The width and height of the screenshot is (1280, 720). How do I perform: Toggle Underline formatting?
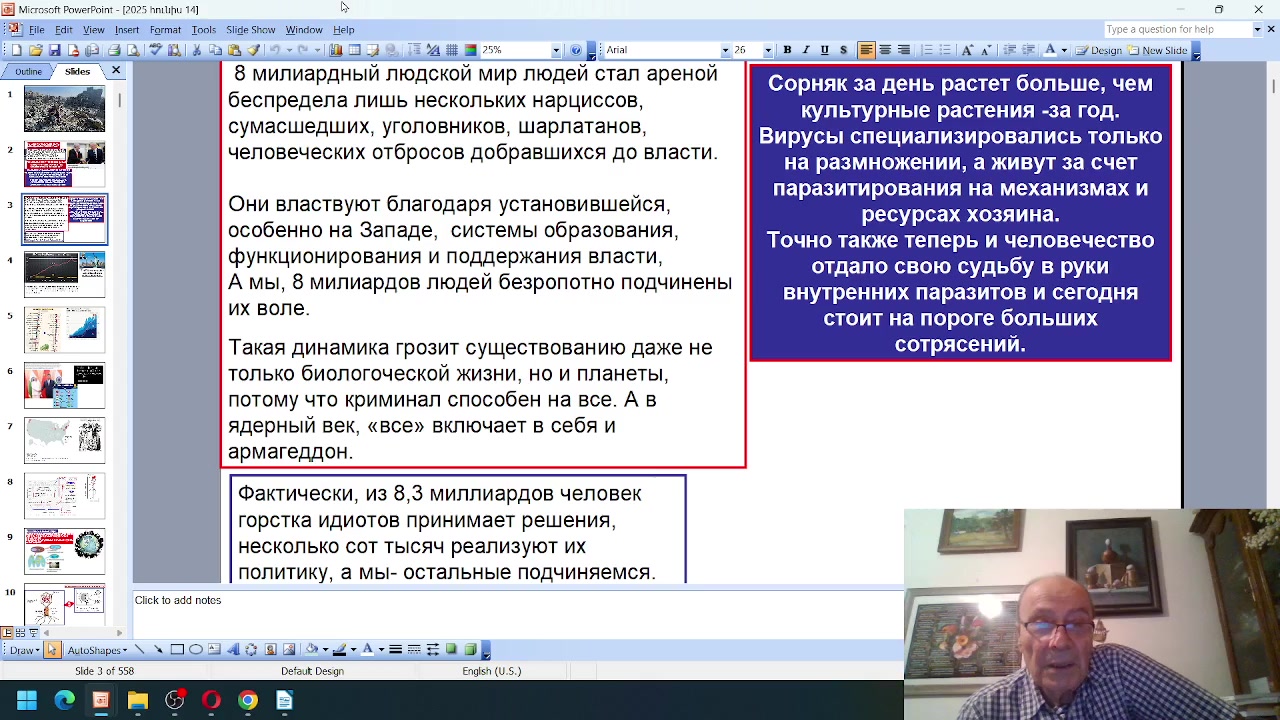(824, 50)
